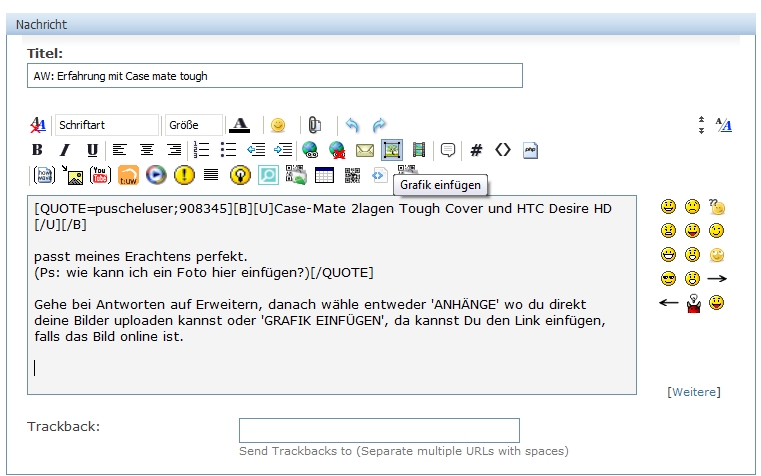
Task: Click the blue angle-brackets document icon
Action: click(x=379, y=175)
